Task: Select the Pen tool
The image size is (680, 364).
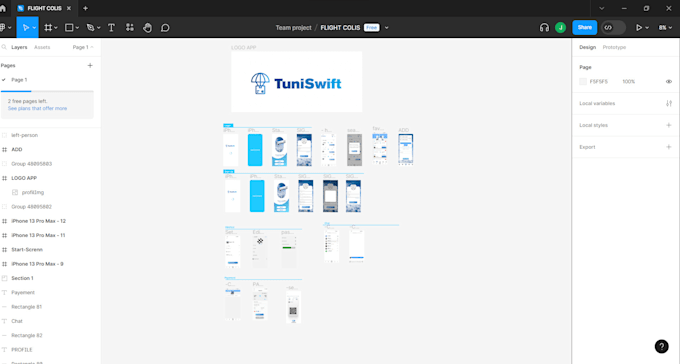Action: point(90,28)
